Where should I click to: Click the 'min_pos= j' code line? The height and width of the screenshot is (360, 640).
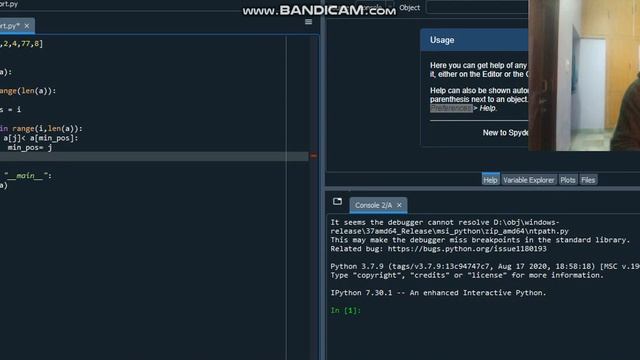29,147
